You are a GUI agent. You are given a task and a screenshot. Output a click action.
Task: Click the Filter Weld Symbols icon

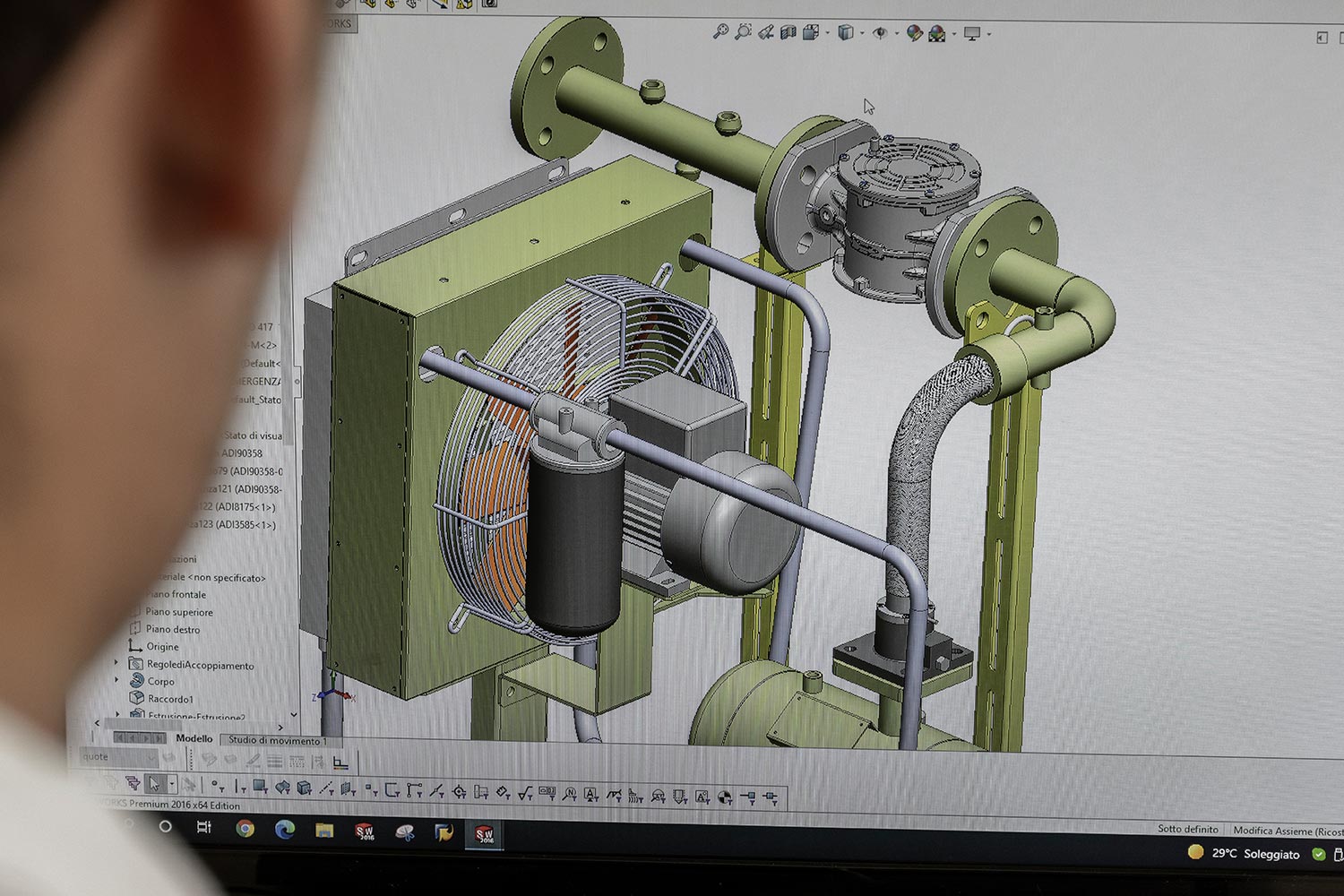point(614,795)
